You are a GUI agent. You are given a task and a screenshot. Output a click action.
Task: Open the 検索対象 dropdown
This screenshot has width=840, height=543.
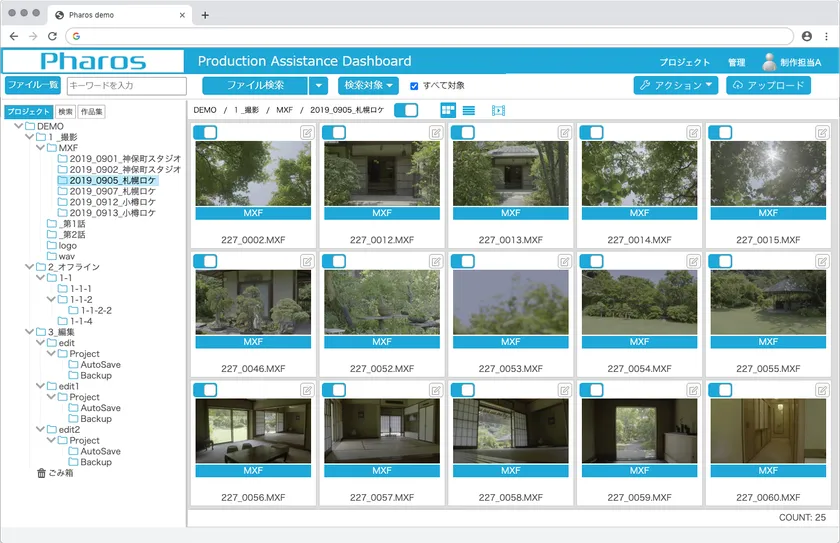tap(368, 86)
